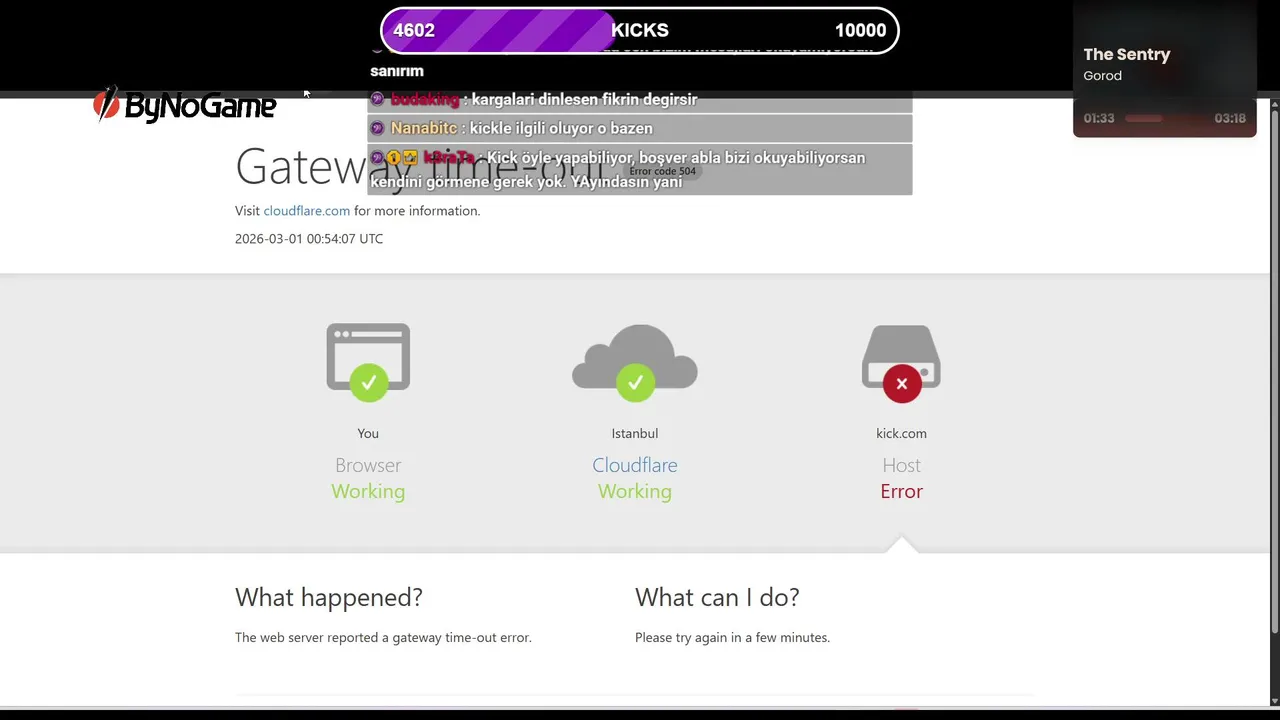Click "The Sentry" song title
Image resolution: width=1280 pixels, height=720 pixels.
1126,55
